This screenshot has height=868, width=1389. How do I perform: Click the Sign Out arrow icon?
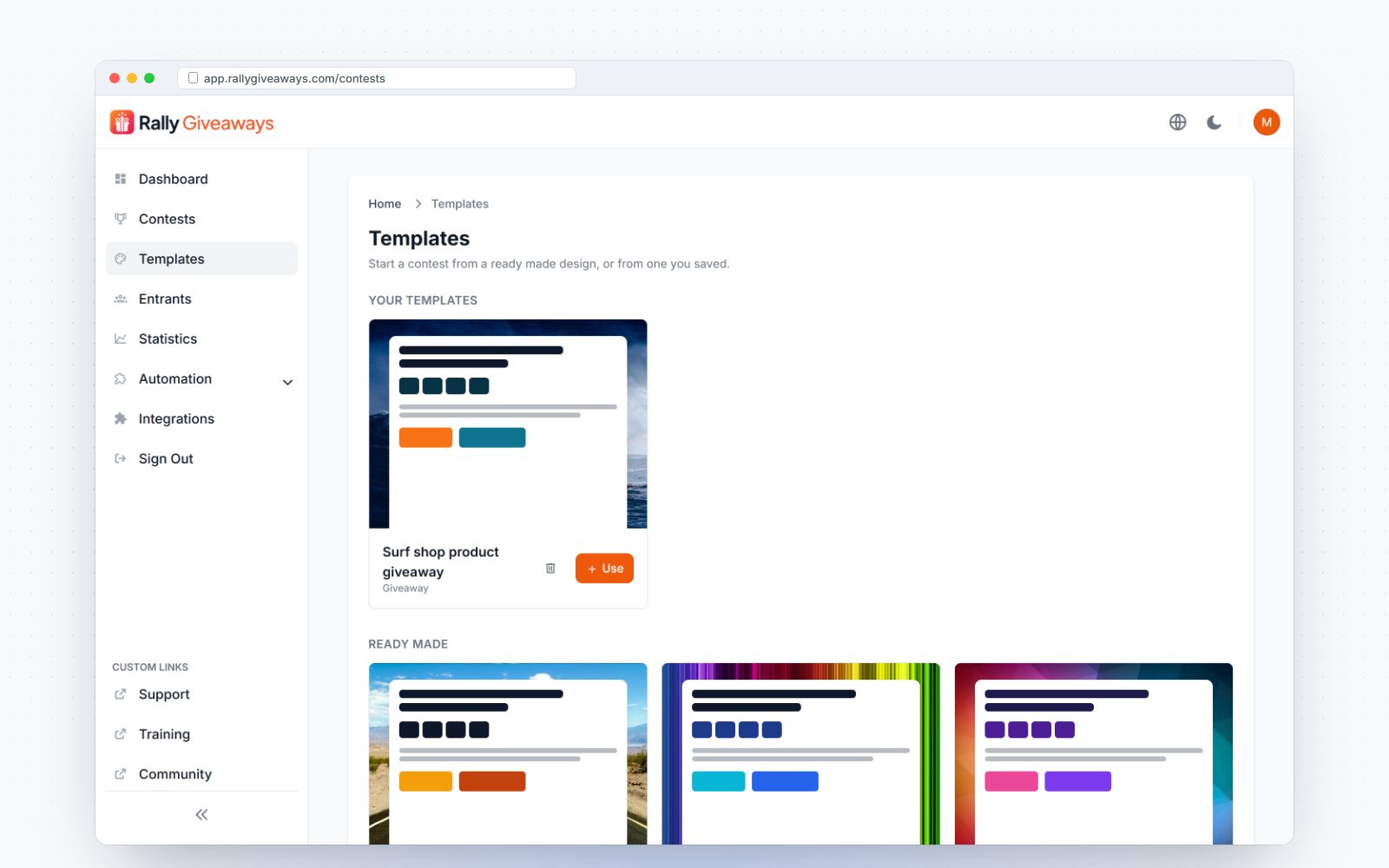(121, 458)
